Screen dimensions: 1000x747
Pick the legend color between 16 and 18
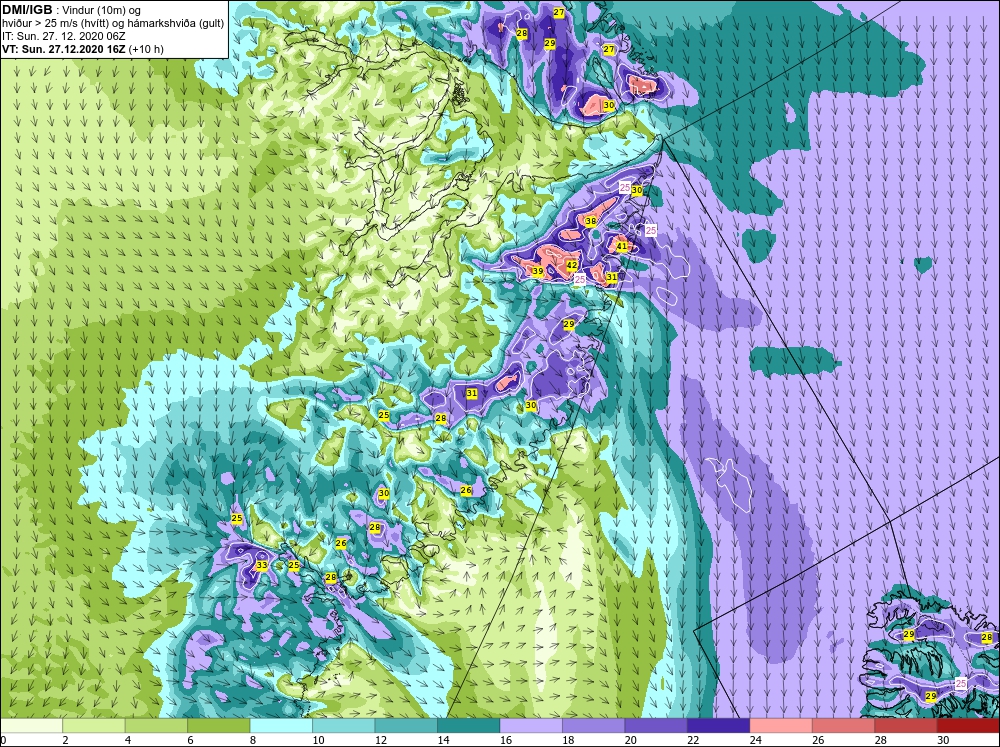coord(531,726)
